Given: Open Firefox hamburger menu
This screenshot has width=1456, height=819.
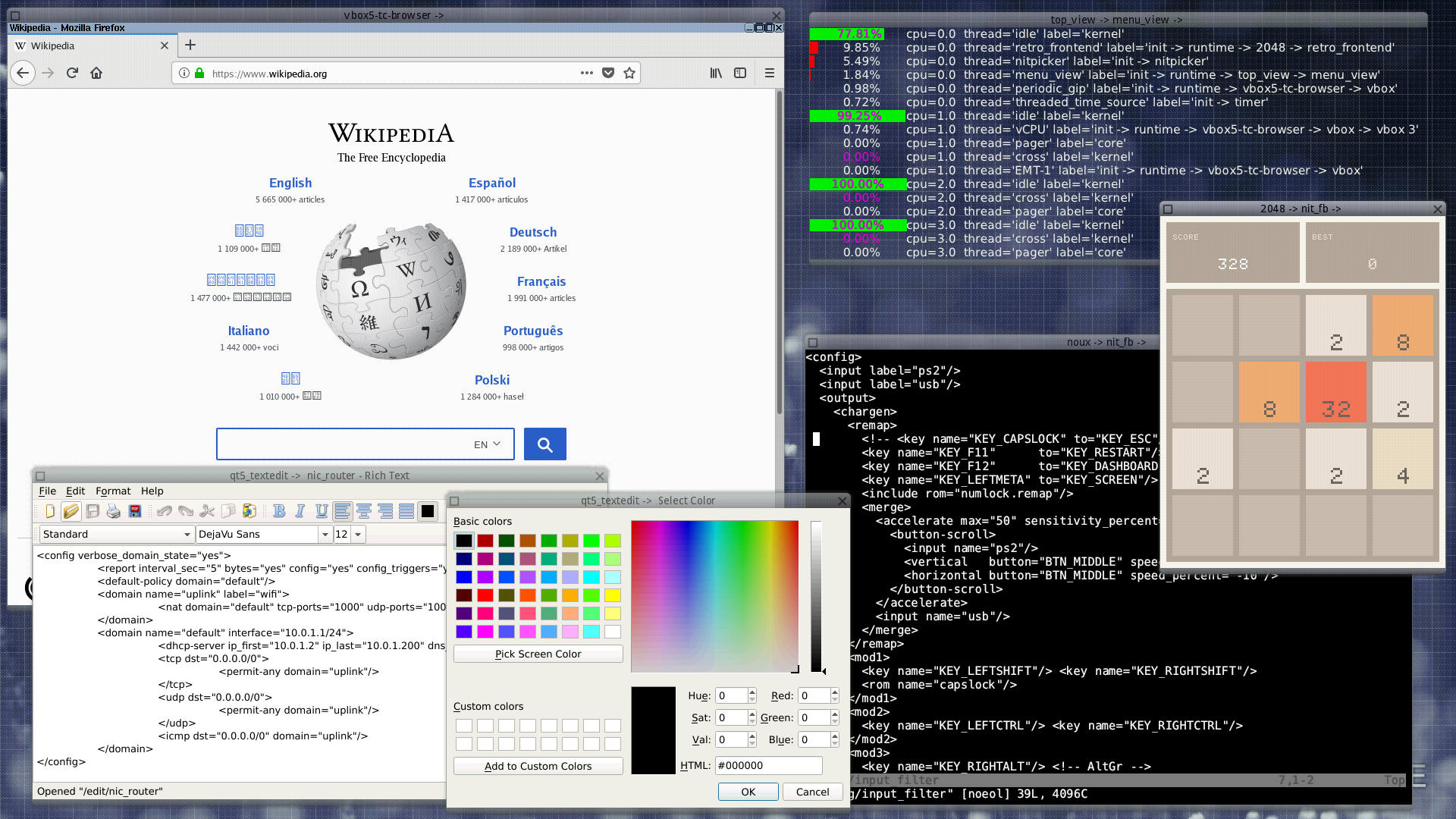Looking at the screenshot, I should pos(769,74).
